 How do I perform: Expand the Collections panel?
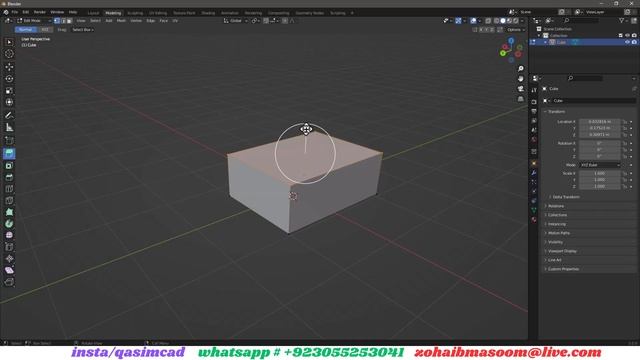(x=557, y=215)
